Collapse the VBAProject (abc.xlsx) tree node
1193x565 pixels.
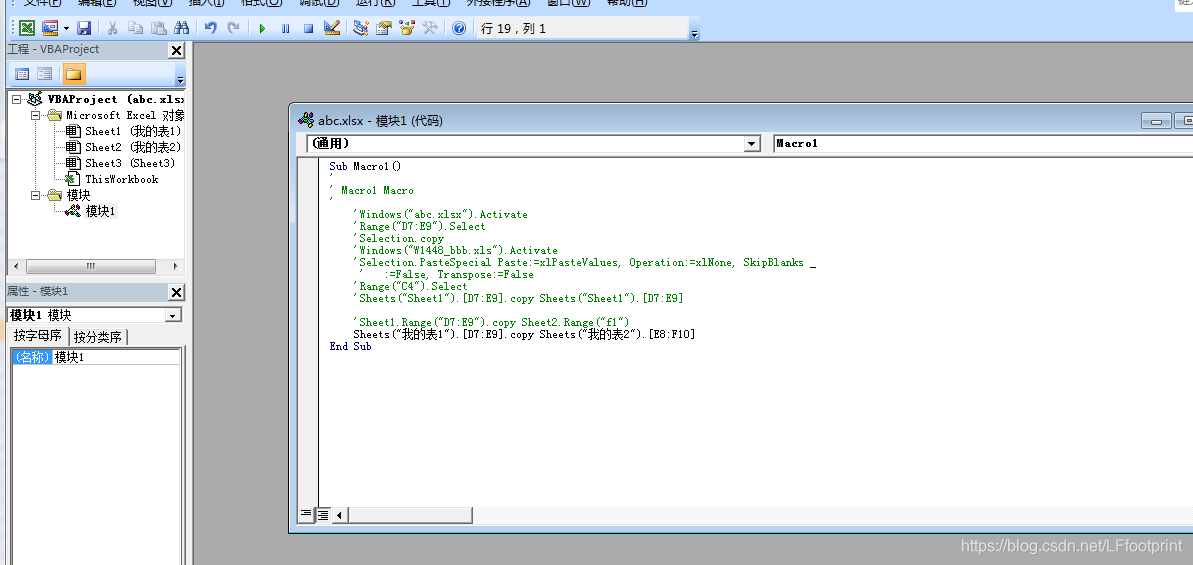(x=17, y=100)
